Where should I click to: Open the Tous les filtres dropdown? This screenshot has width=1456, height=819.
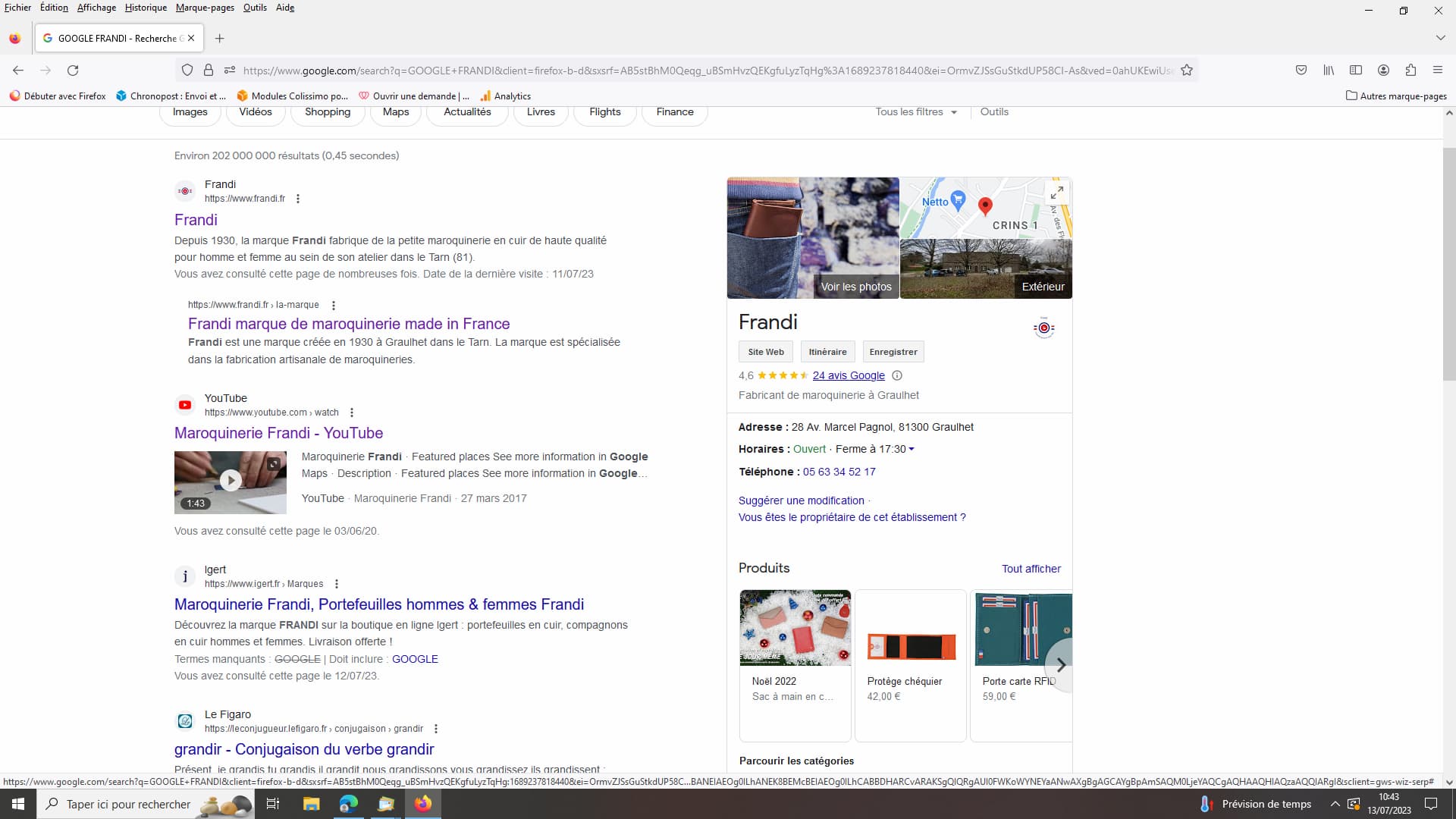point(916,112)
